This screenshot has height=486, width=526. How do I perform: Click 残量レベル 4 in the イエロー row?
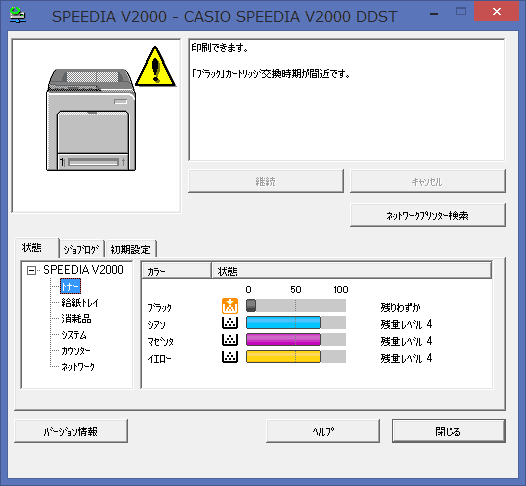click(406, 358)
